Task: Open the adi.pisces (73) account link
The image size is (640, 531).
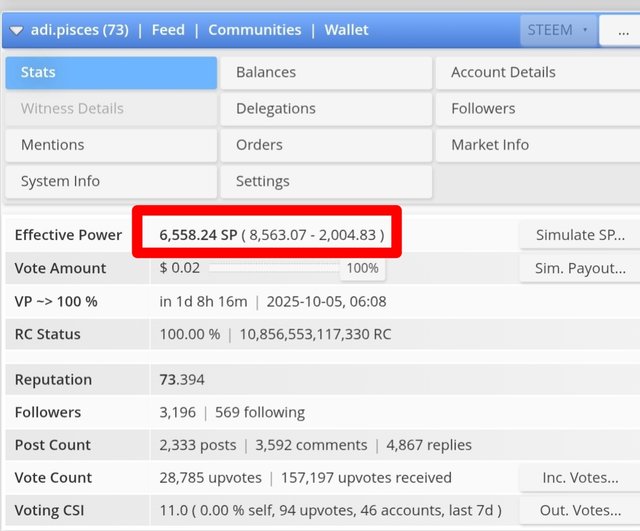Action: (x=80, y=30)
